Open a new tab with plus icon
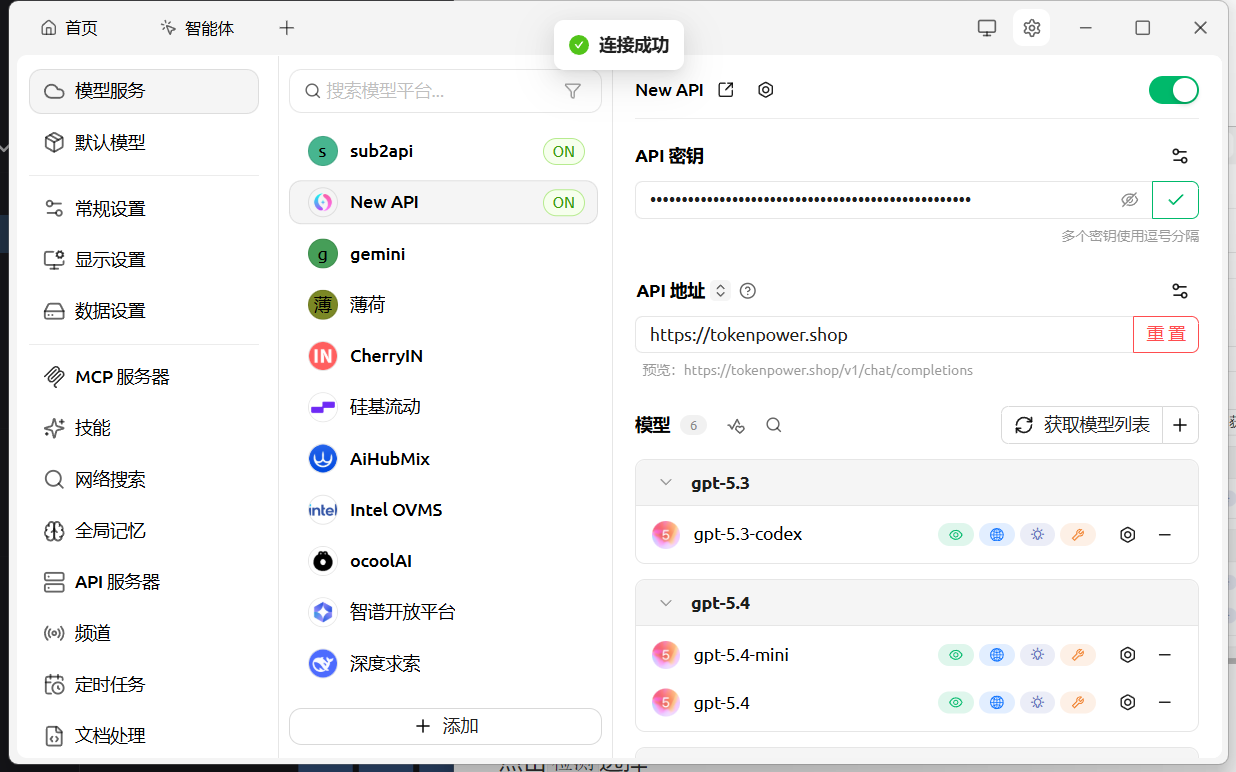Screen dimensions: 1236x772 click(287, 28)
